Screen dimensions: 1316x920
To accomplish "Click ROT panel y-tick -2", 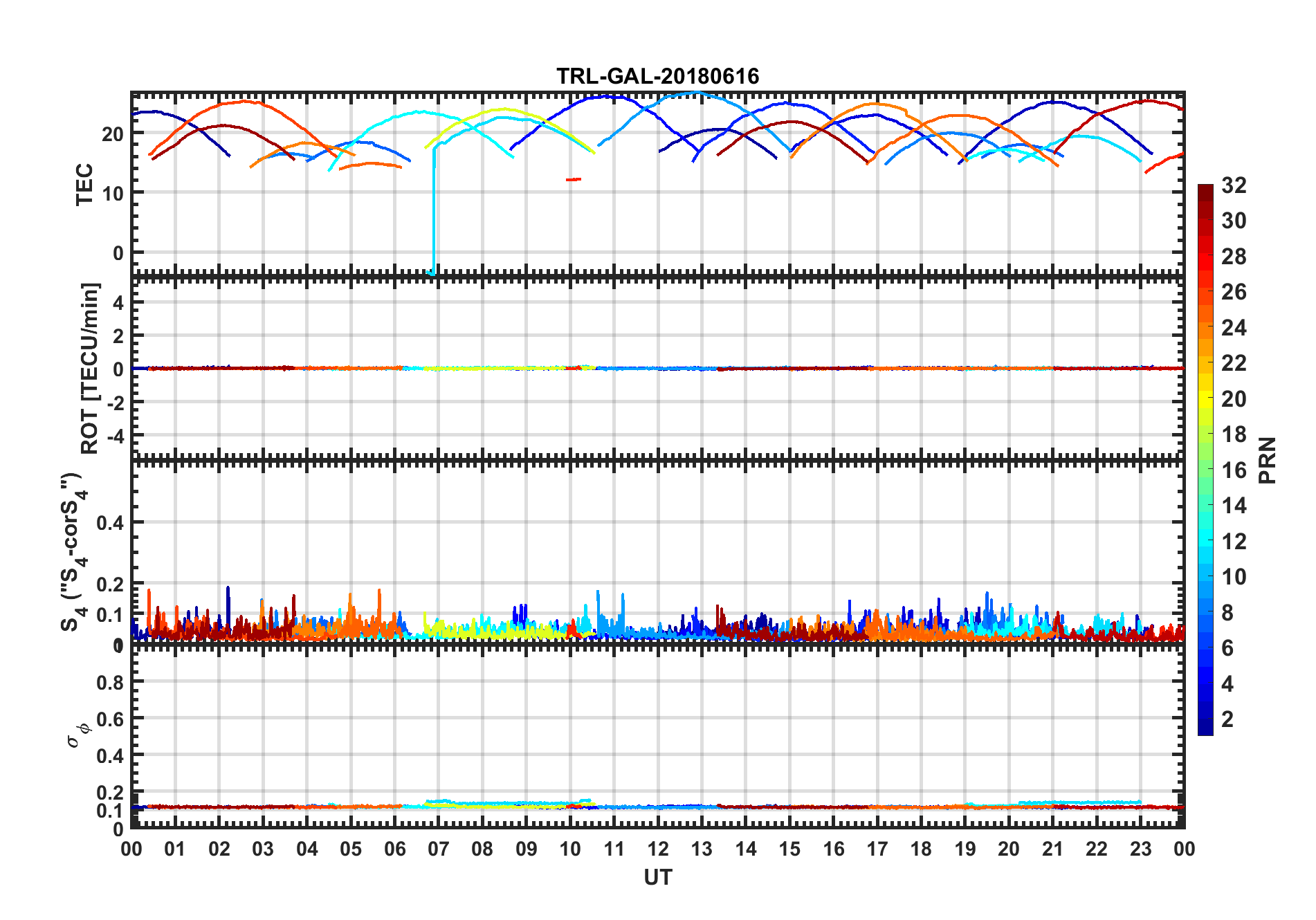I will [x=114, y=403].
